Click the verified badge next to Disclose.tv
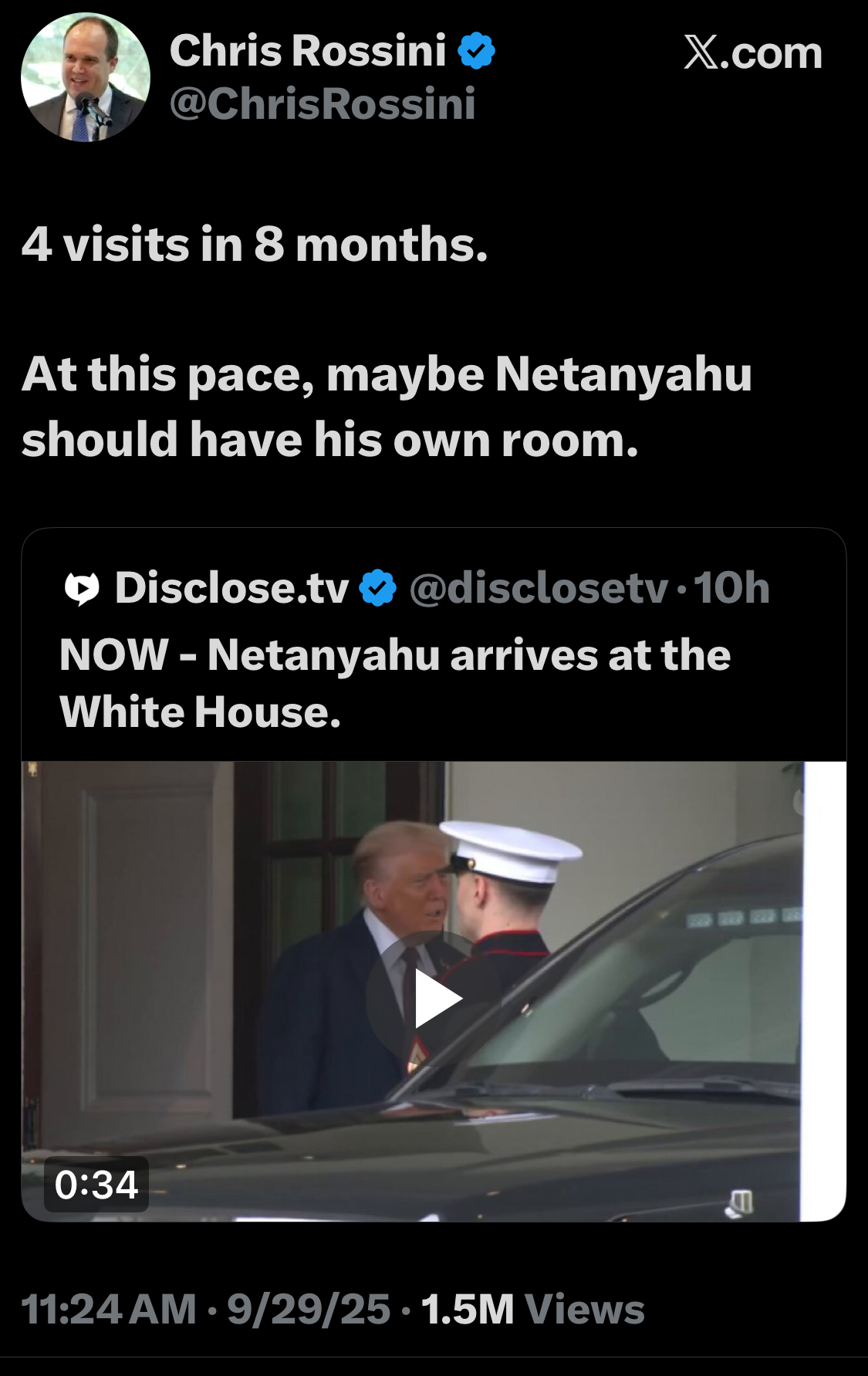 tap(378, 589)
